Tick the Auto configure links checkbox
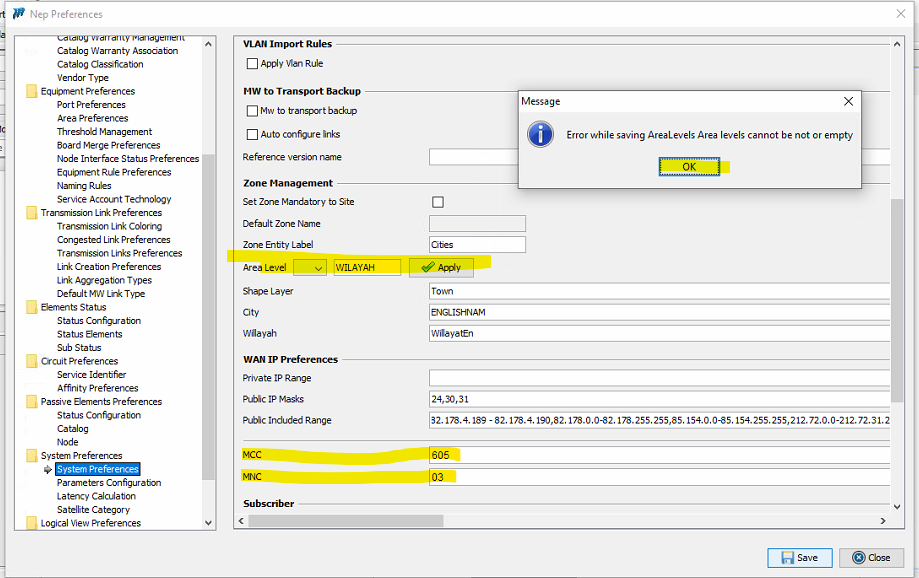Image resolution: width=919 pixels, height=578 pixels. (x=252, y=134)
